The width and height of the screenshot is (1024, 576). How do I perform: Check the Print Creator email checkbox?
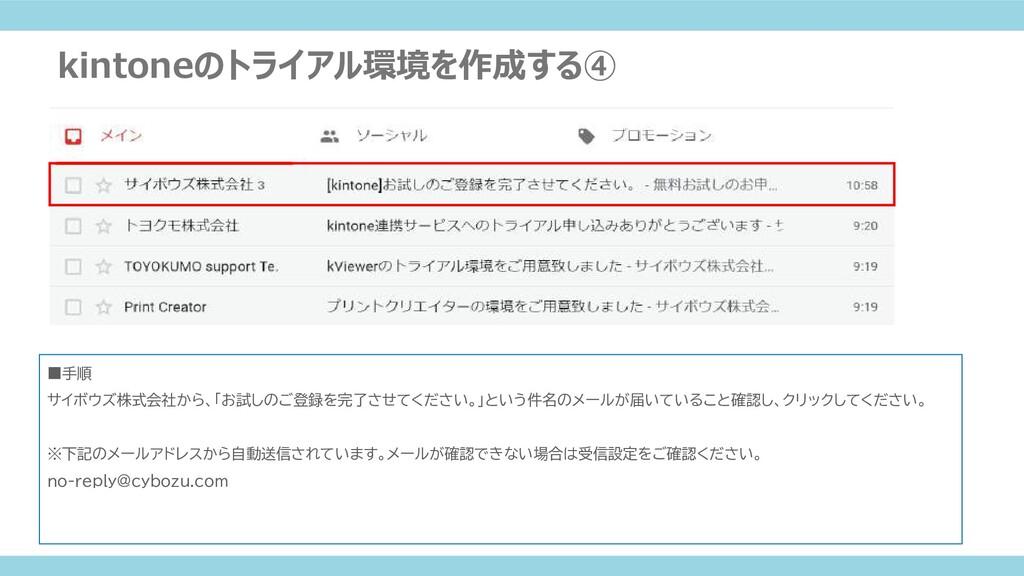(73, 307)
